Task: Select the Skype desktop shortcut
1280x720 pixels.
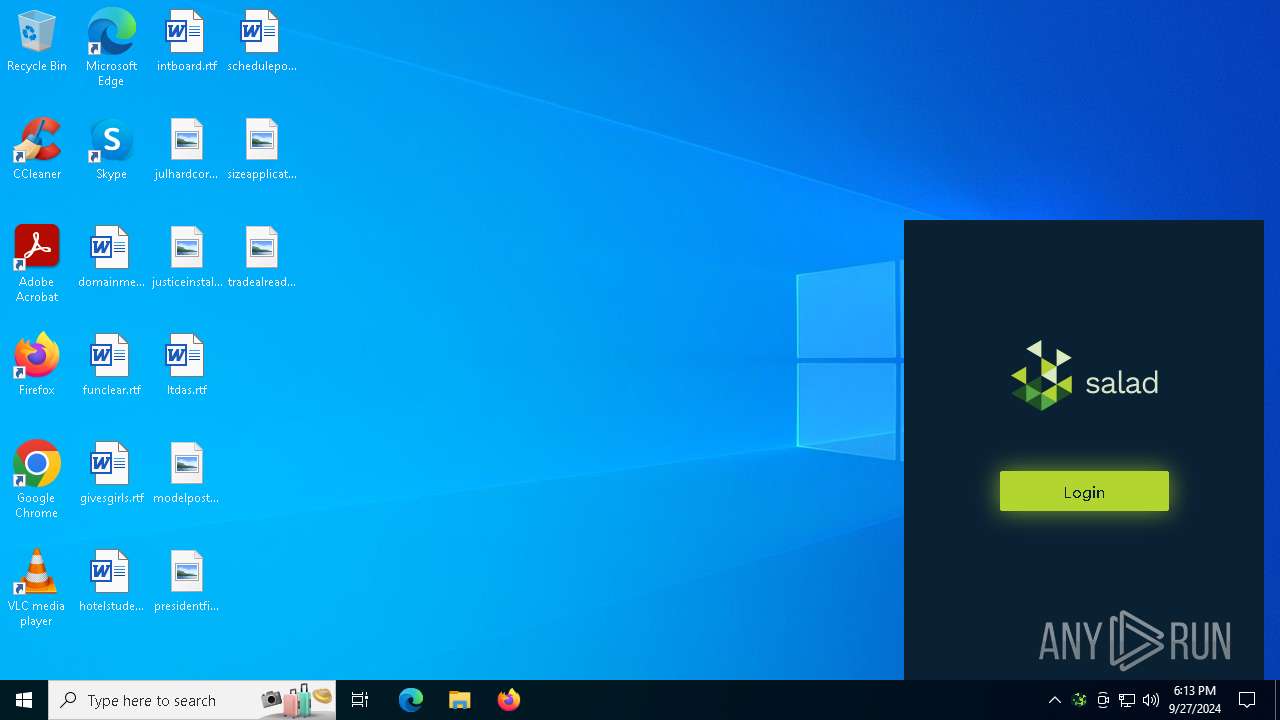Action: pos(111,150)
